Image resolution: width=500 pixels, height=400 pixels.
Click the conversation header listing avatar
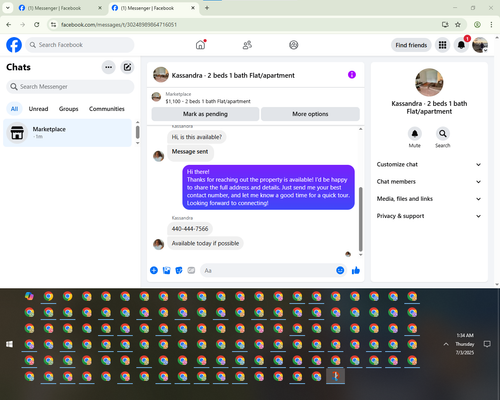pyautogui.click(x=161, y=75)
